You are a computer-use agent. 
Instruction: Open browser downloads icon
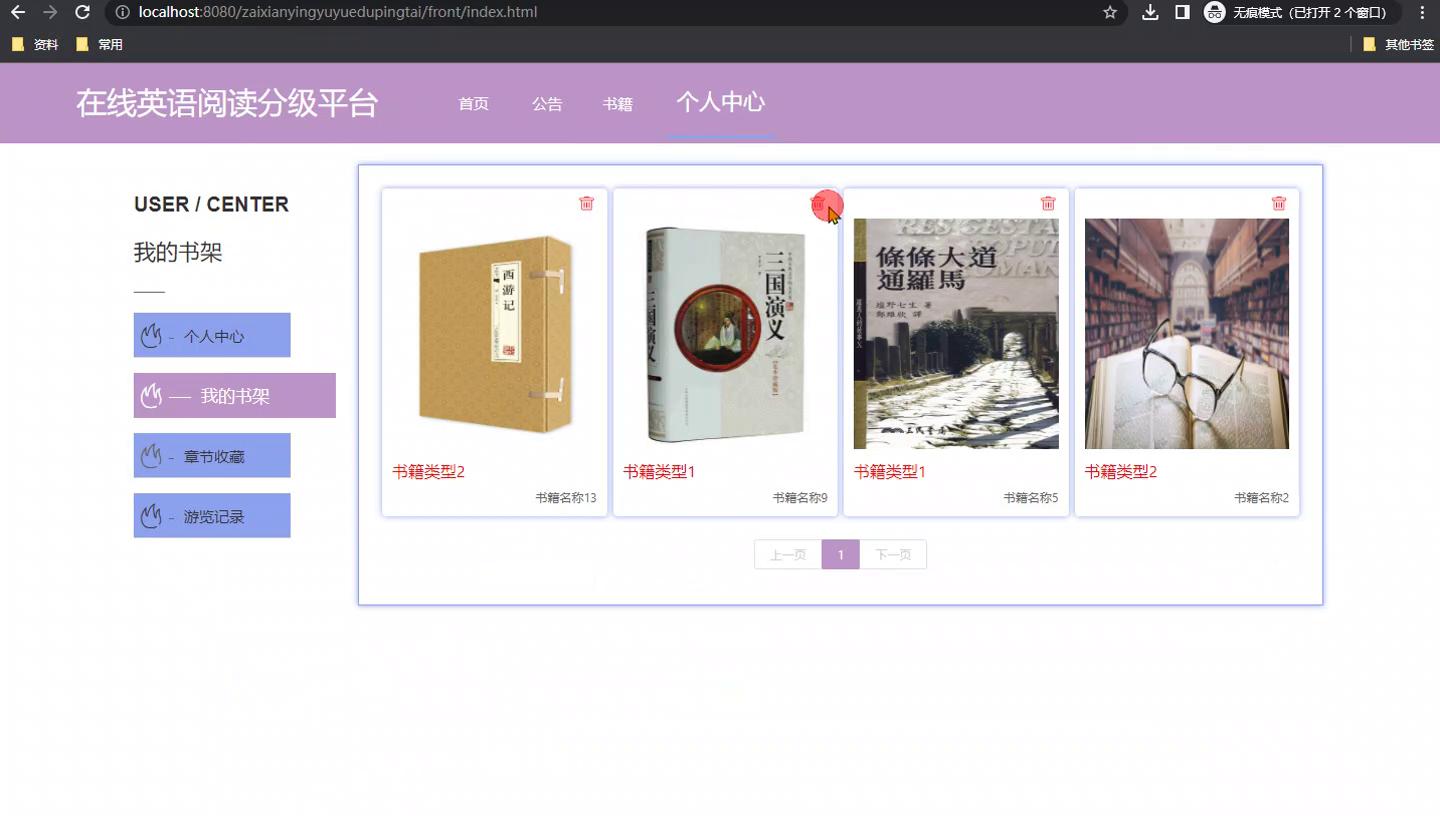(1150, 12)
